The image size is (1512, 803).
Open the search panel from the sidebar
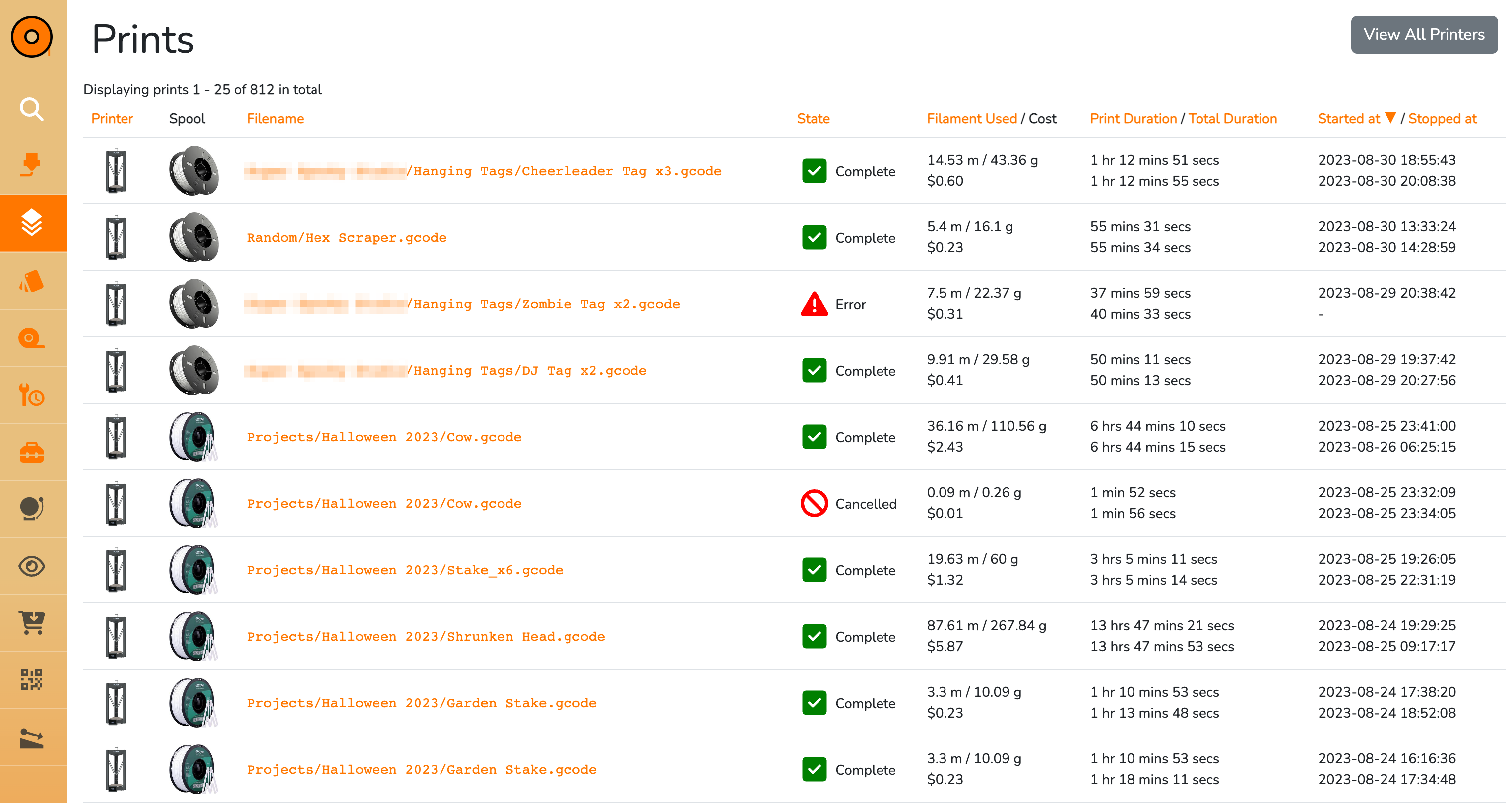(32, 109)
